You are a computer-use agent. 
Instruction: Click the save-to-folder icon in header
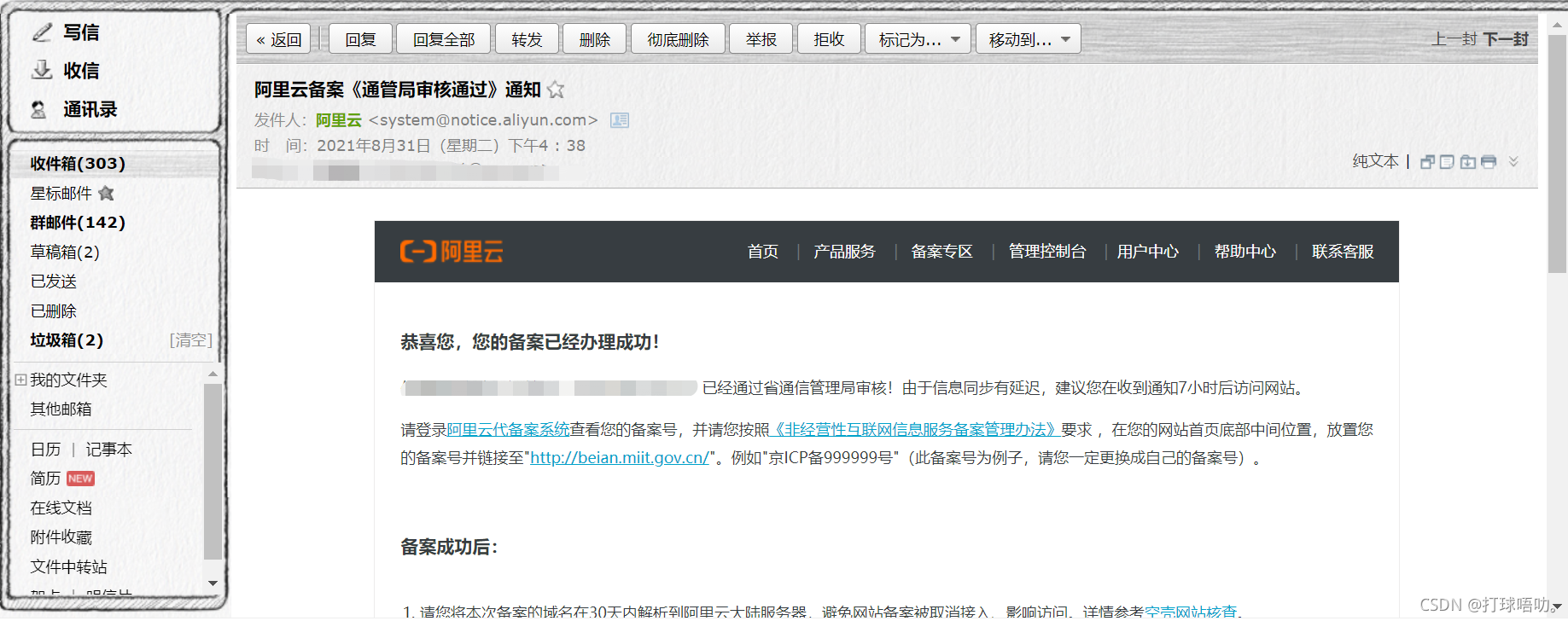pos(1468,162)
